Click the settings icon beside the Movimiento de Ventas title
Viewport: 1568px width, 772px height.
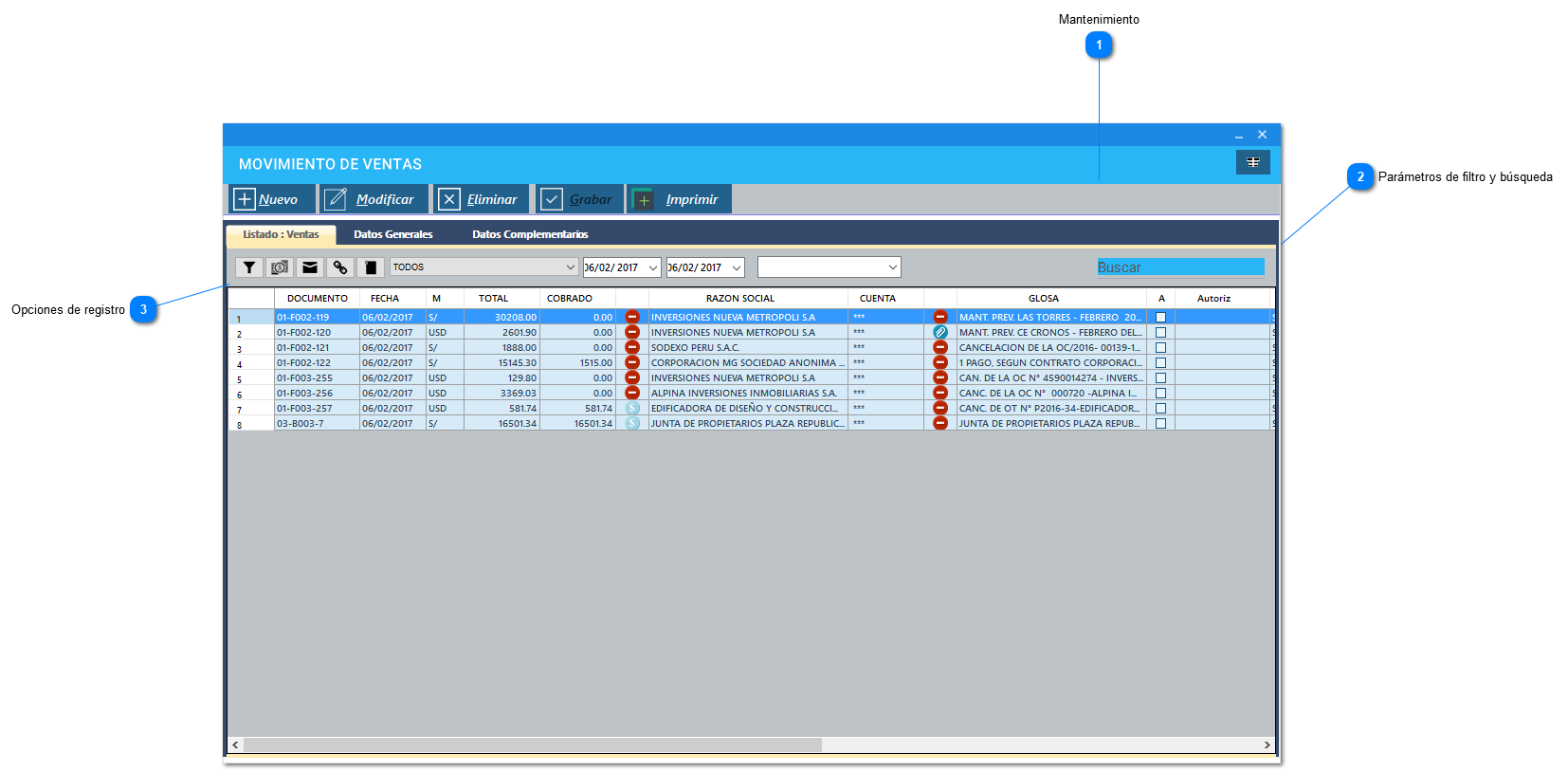(1252, 162)
